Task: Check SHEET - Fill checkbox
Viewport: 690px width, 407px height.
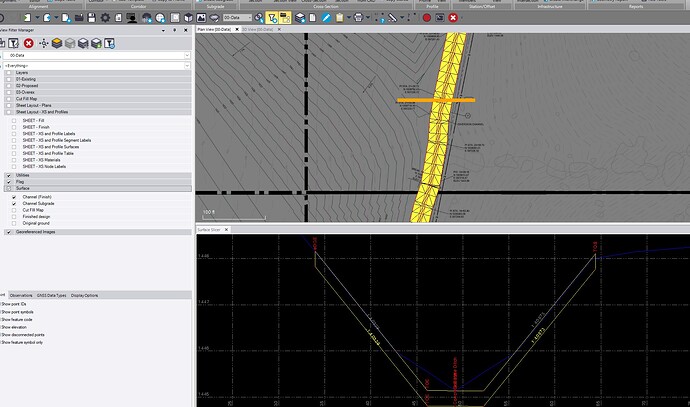Action: [x=14, y=121]
